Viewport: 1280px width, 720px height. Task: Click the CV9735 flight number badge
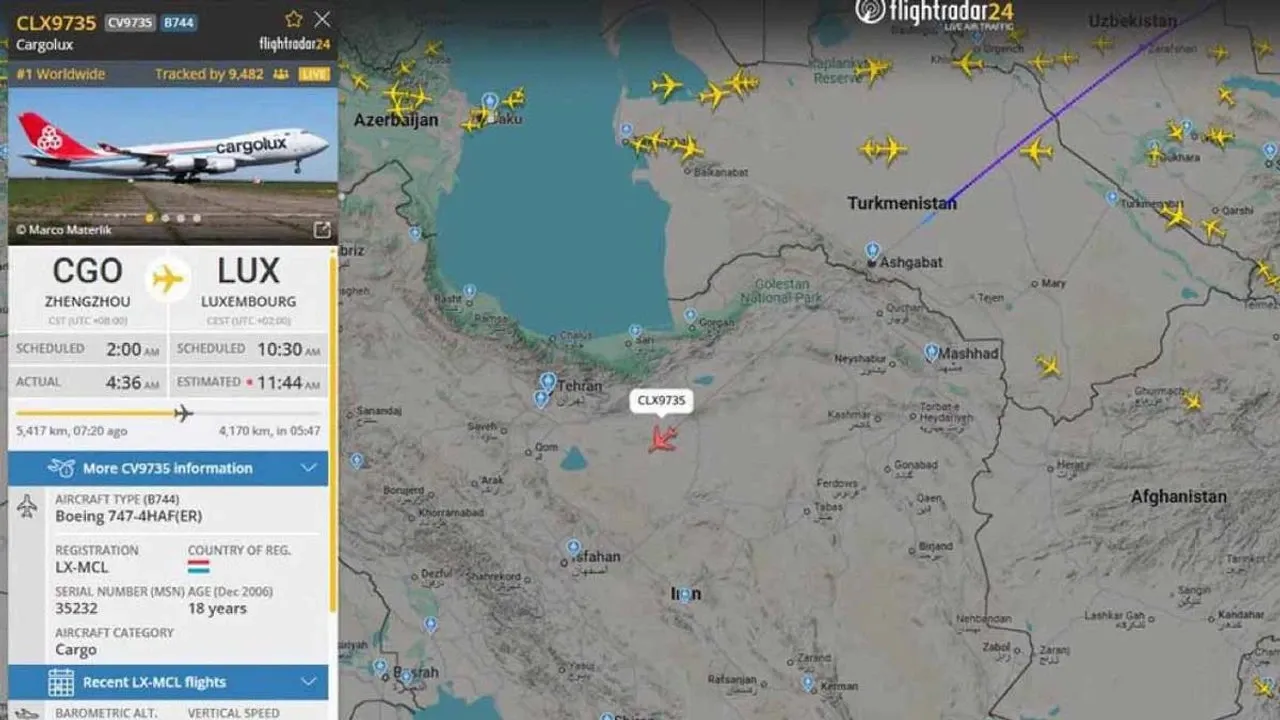(x=130, y=21)
